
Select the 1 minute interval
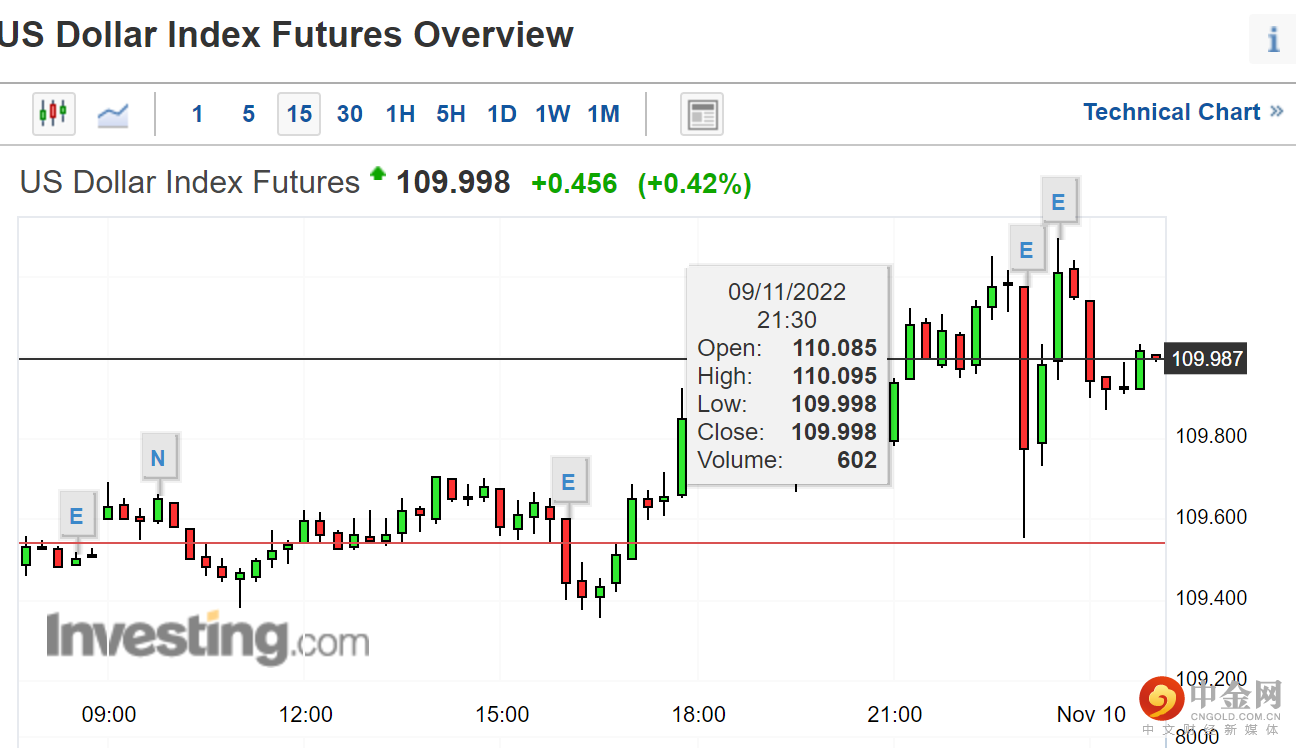[197, 114]
